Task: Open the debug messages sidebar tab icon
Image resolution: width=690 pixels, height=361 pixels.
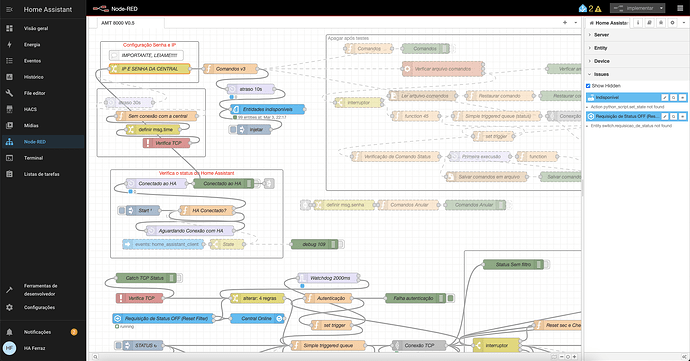Action: click(661, 22)
